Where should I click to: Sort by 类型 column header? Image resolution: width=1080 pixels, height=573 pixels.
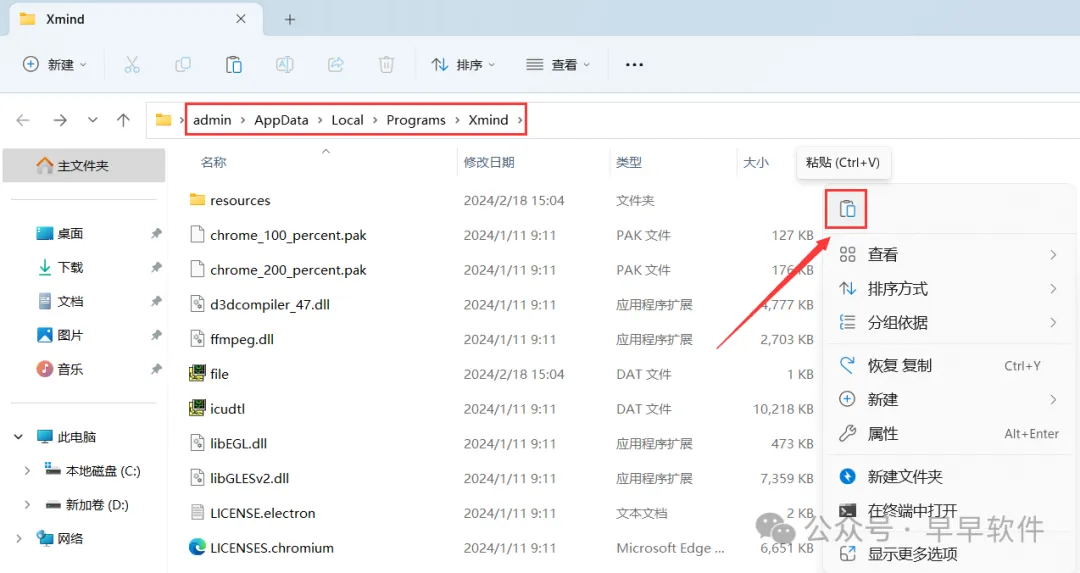[629, 163]
